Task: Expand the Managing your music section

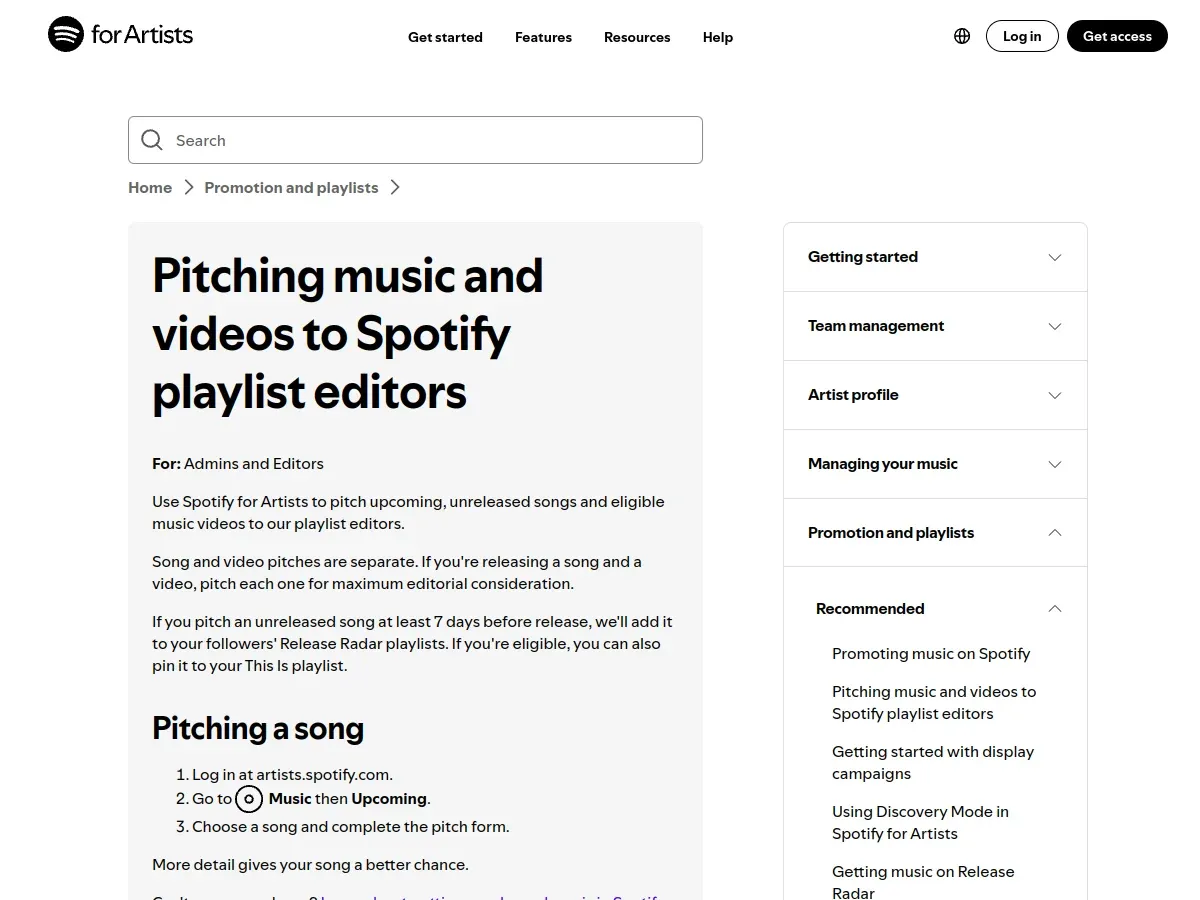Action: point(935,464)
